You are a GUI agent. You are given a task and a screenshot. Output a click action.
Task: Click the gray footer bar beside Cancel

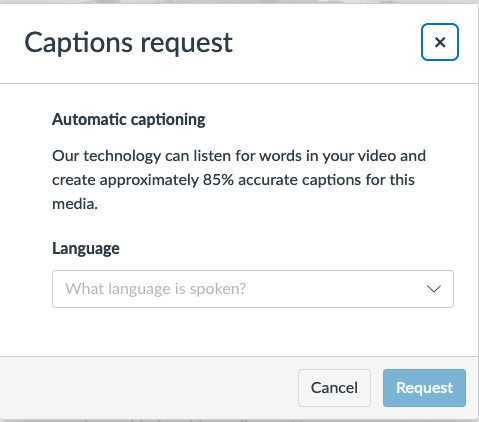point(147,388)
